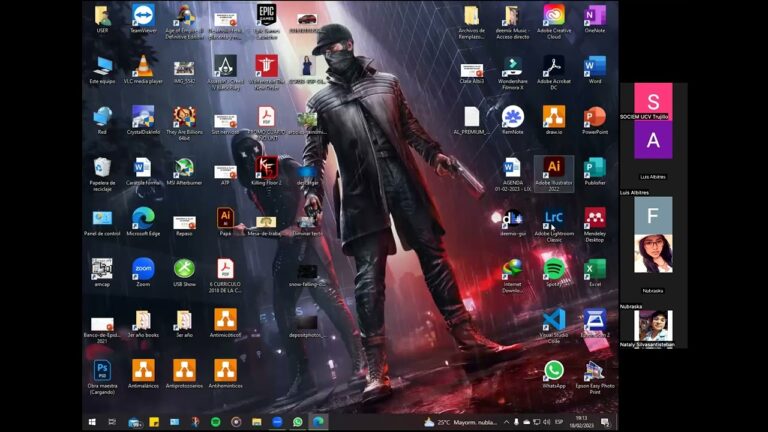This screenshot has height=432, width=768.
Task: Select the Adobe Illustrator 2022 icon
Action: pos(553,173)
